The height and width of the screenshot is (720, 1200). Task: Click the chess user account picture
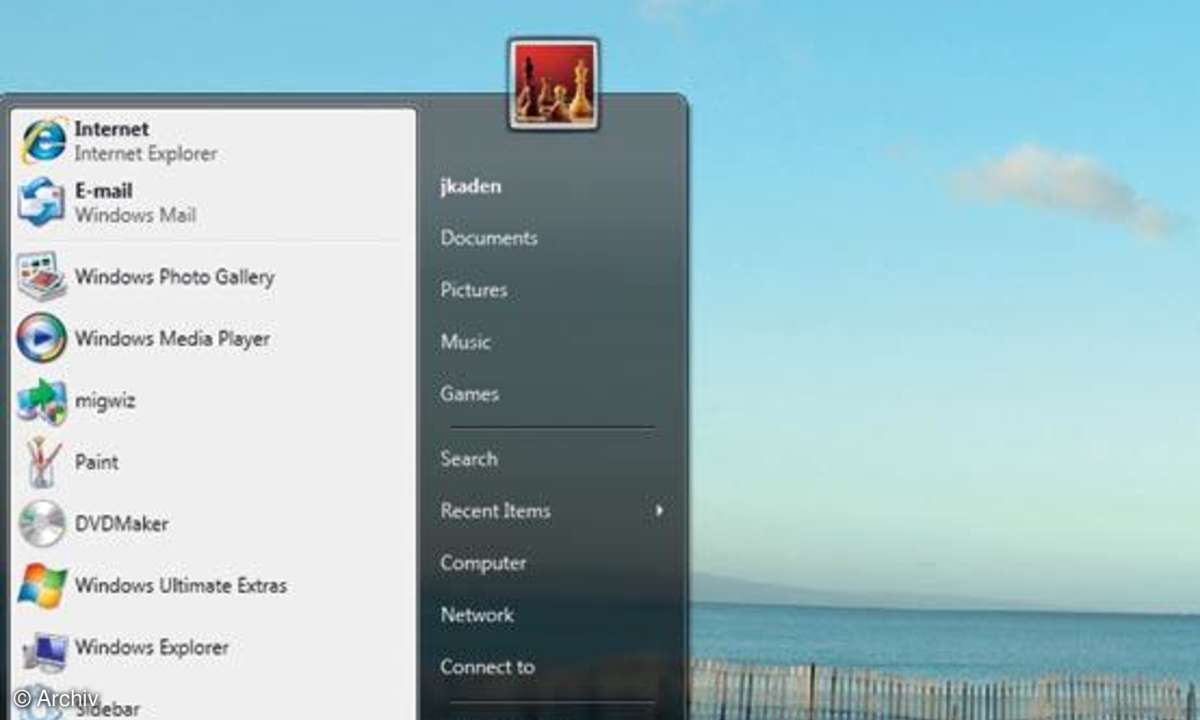point(554,84)
